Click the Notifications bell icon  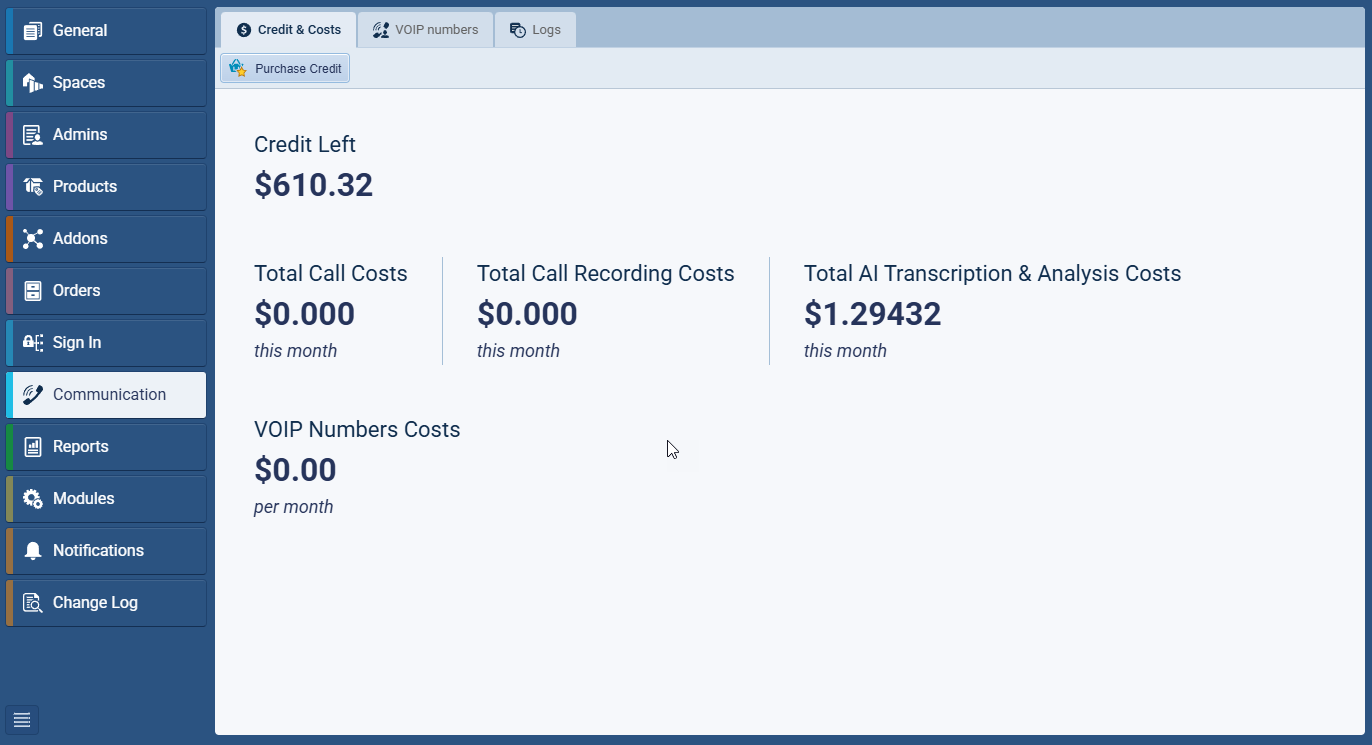tap(33, 551)
